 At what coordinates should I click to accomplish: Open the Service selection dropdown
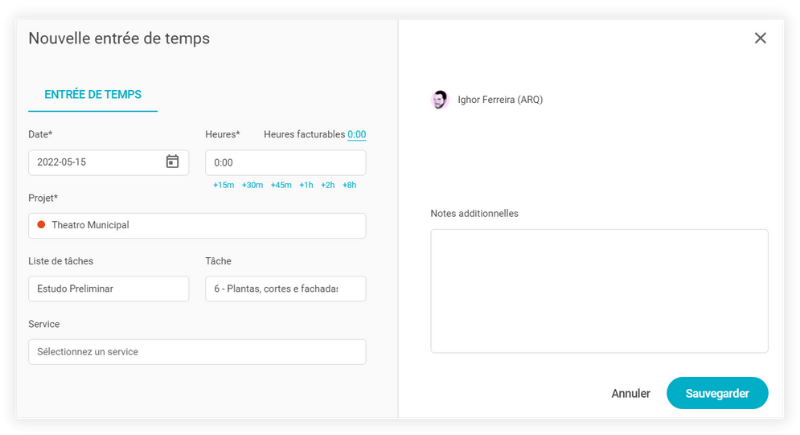[197, 352]
